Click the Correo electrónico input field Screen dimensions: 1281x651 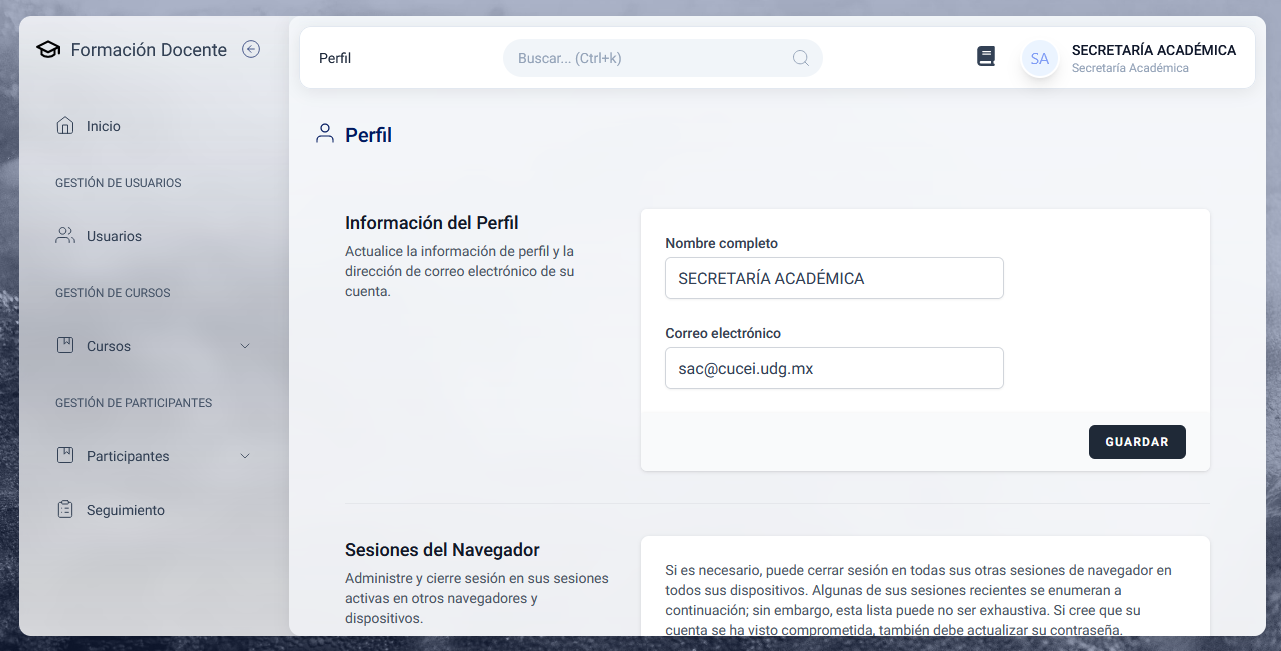[x=834, y=368]
